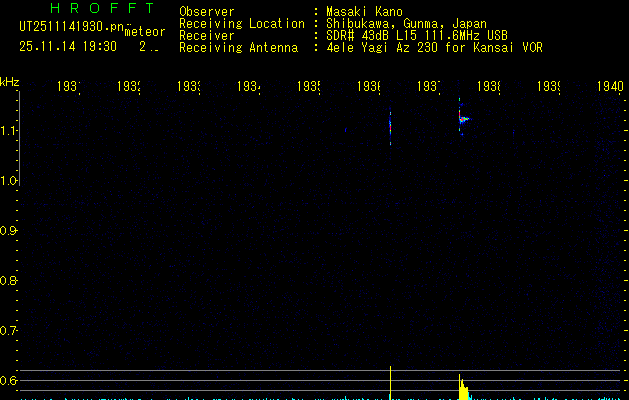Click the kHz axis unit label
The image size is (629, 400).
[10, 82]
